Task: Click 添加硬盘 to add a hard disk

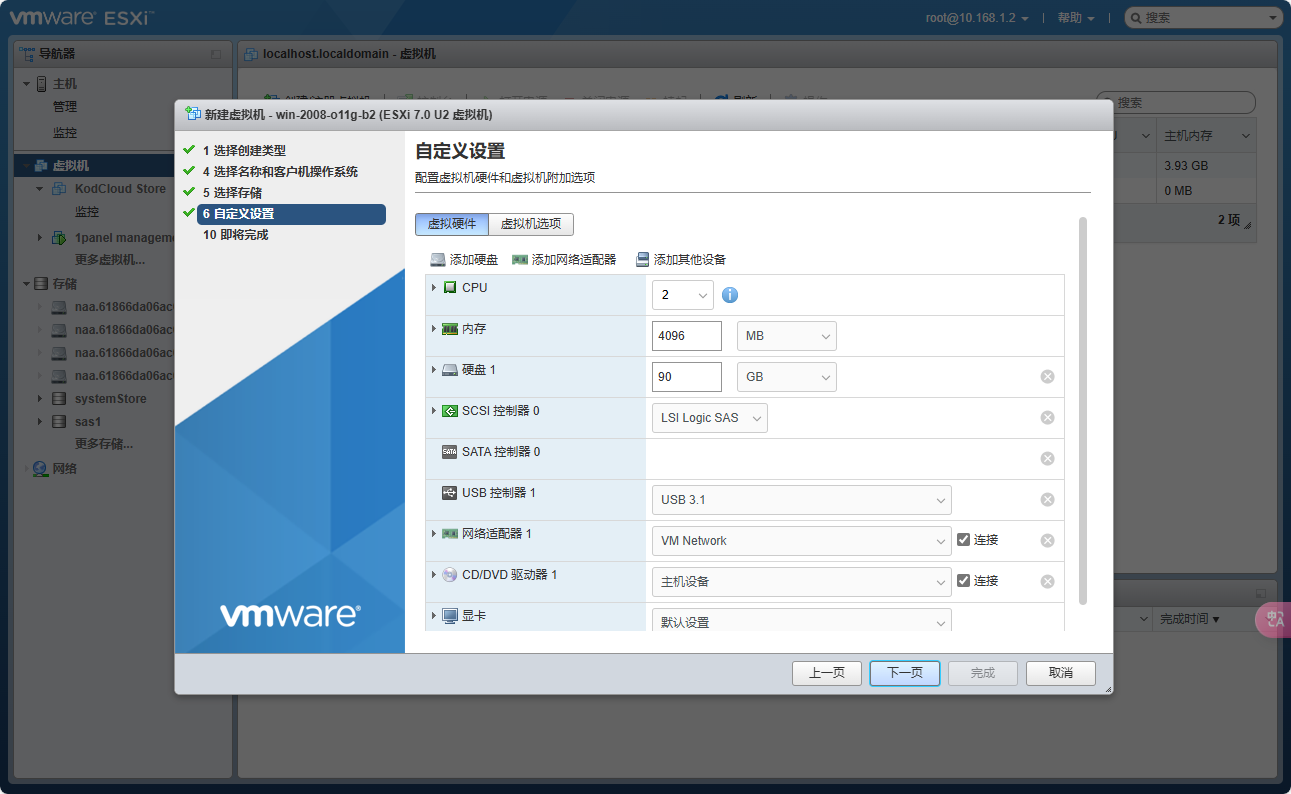Action: pyautogui.click(x=464, y=260)
